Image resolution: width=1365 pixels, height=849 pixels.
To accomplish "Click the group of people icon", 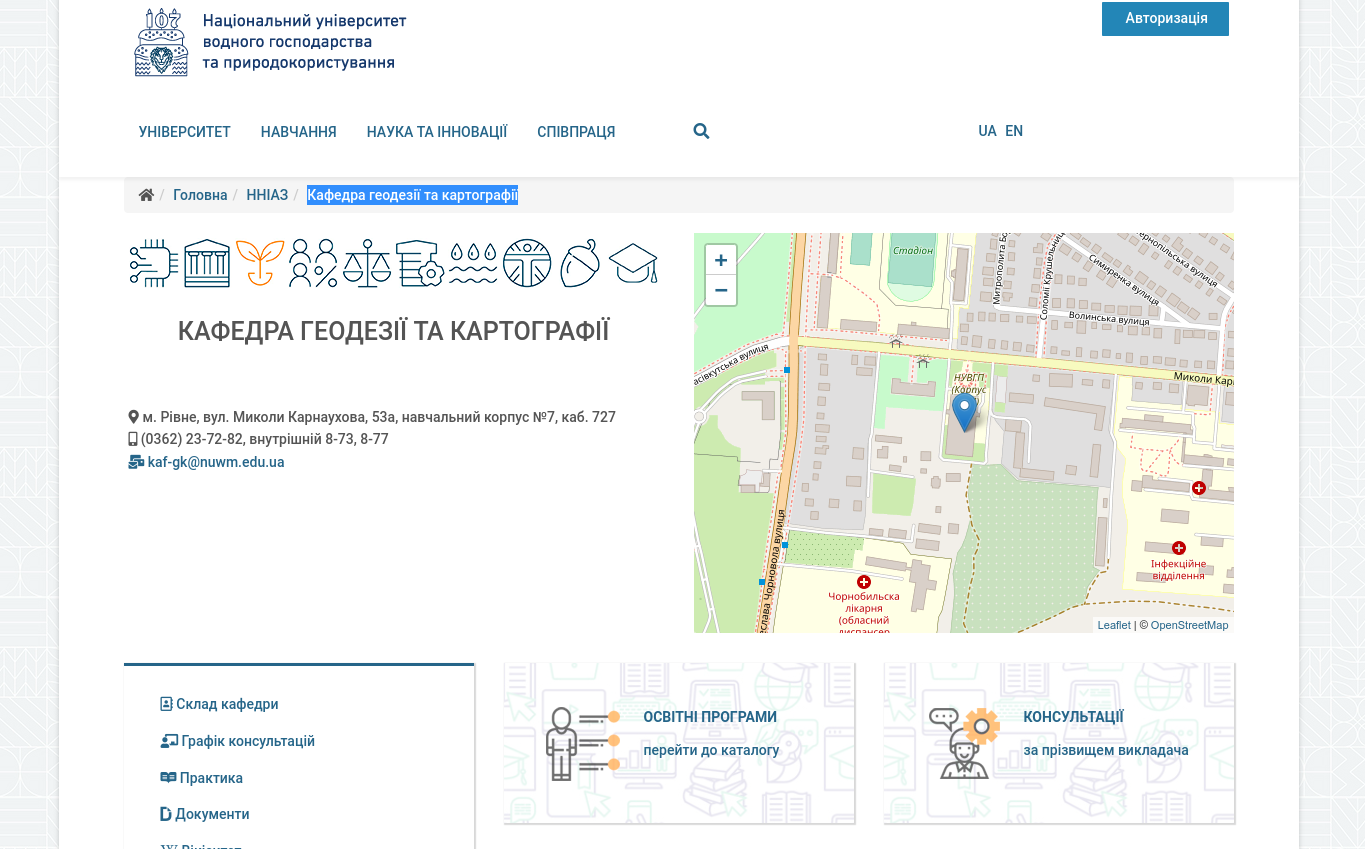I will point(312,263).
